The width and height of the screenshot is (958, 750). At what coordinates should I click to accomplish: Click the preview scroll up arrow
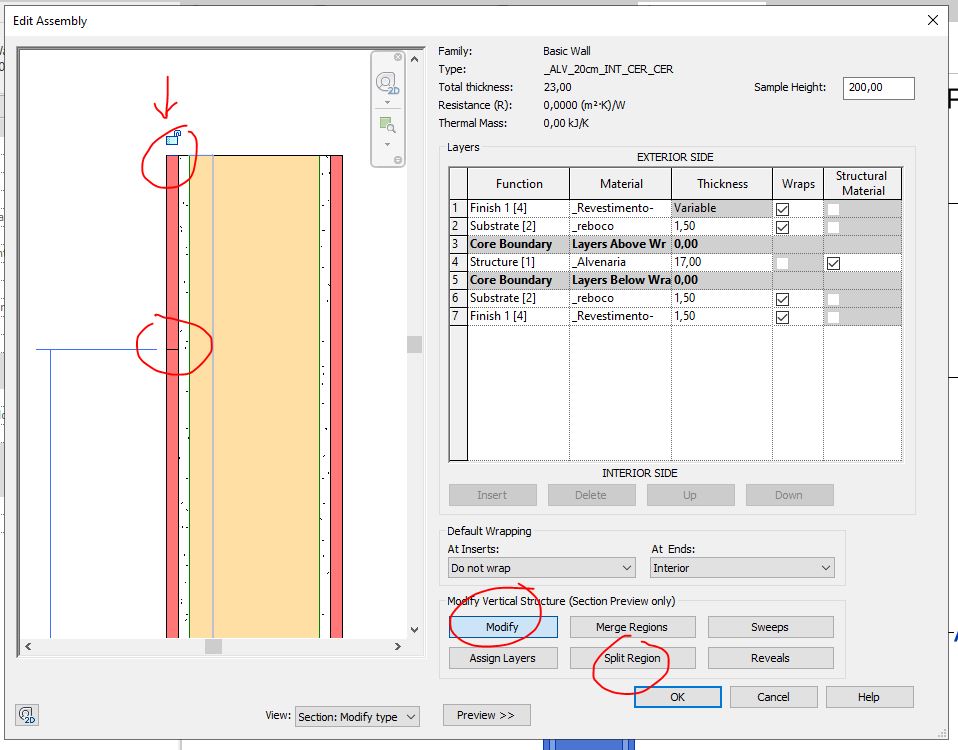click(414, 59)
